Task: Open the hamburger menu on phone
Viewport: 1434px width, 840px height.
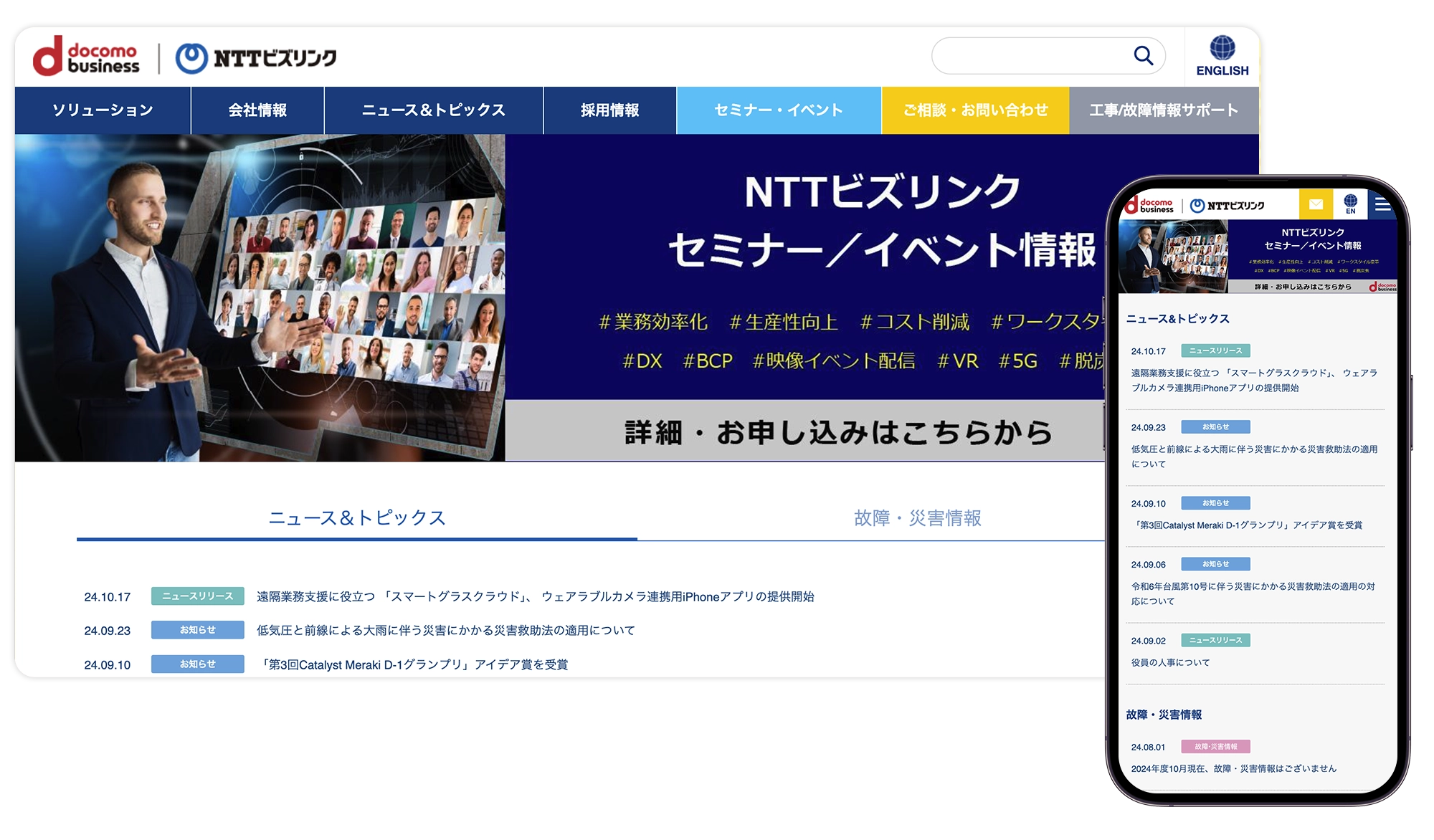Action: point(1382,205)
